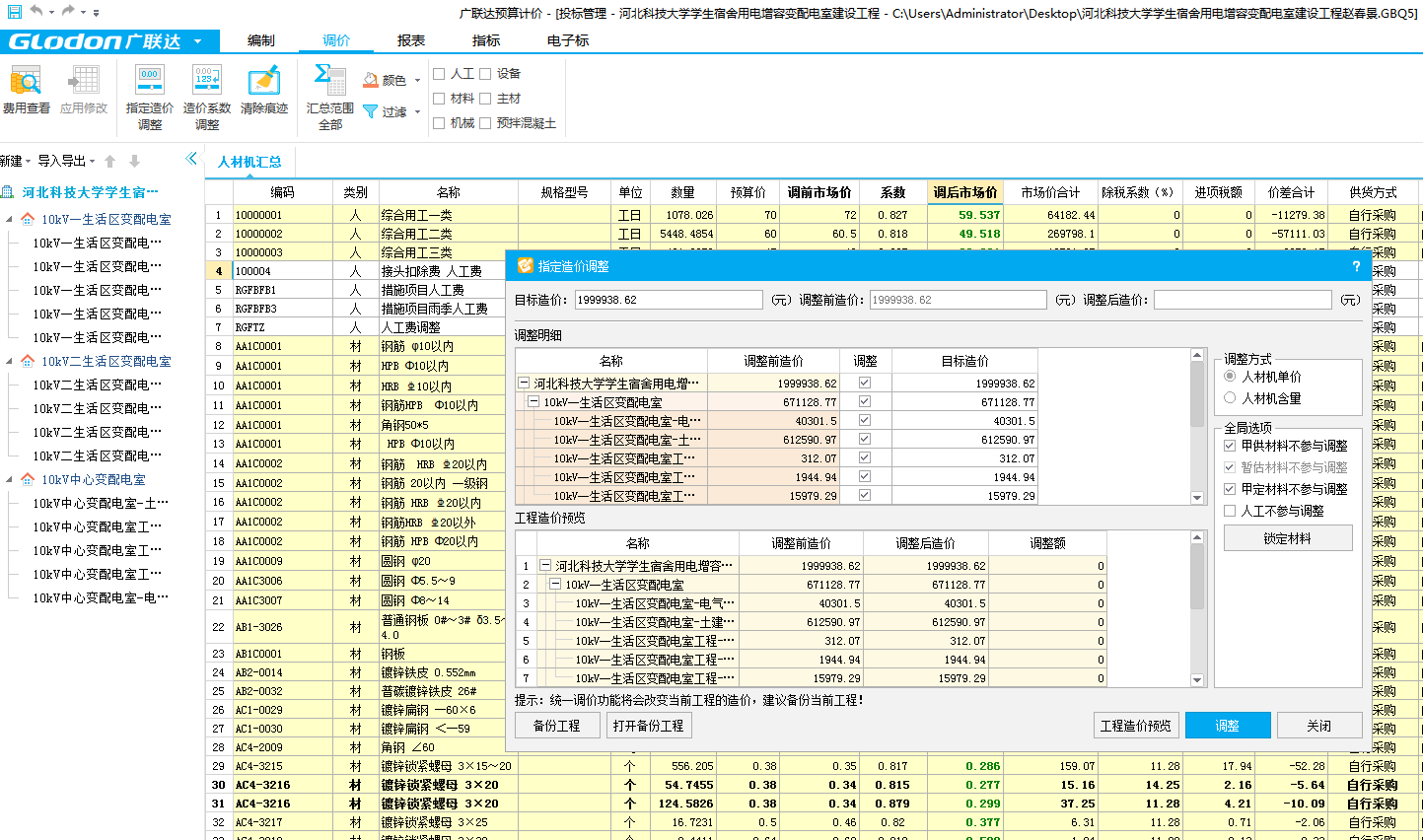The image size is (1423, 840).
Task: Click 调整明细 scrollbar down arrow
Action: point(1197,499)
